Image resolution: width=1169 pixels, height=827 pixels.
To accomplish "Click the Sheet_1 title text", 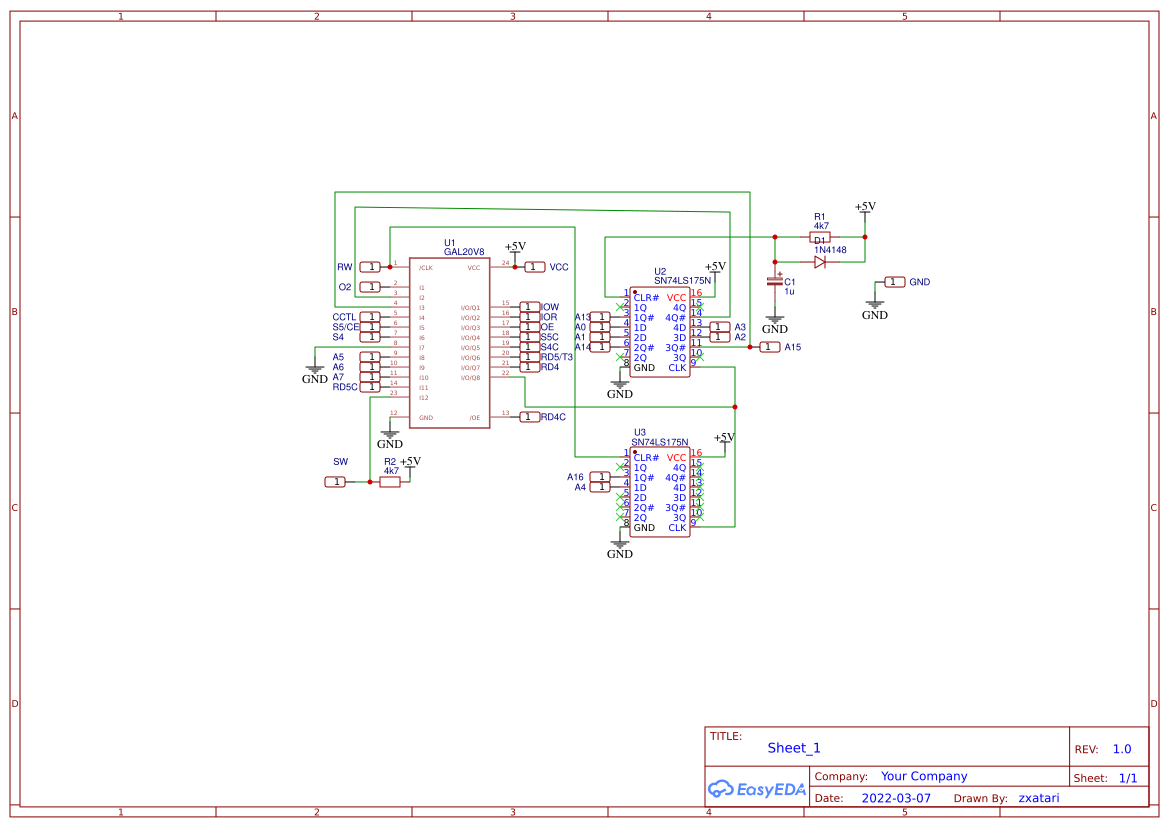I will tap(793, 747).
